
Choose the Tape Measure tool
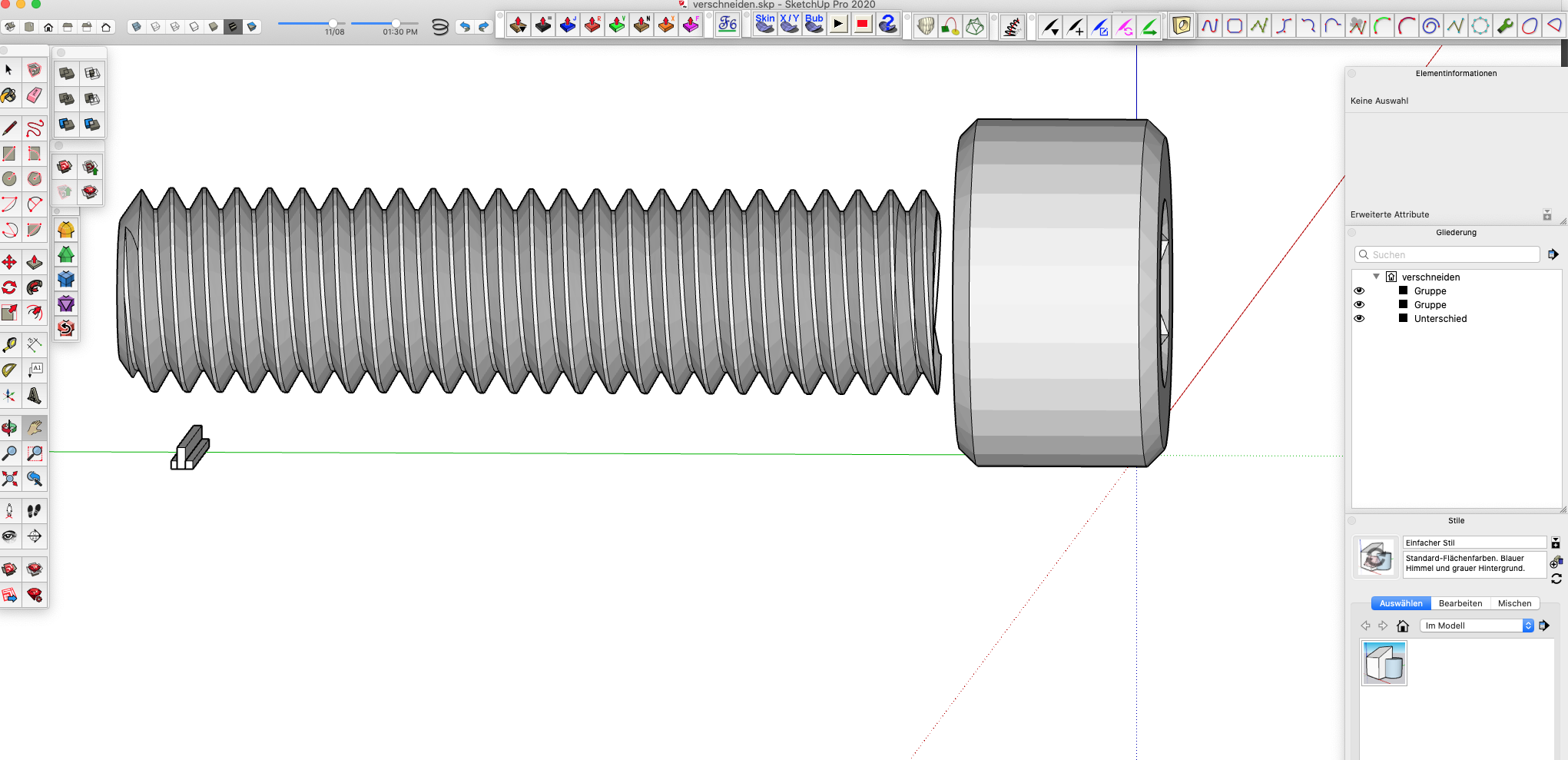click(x=9, y=345)
